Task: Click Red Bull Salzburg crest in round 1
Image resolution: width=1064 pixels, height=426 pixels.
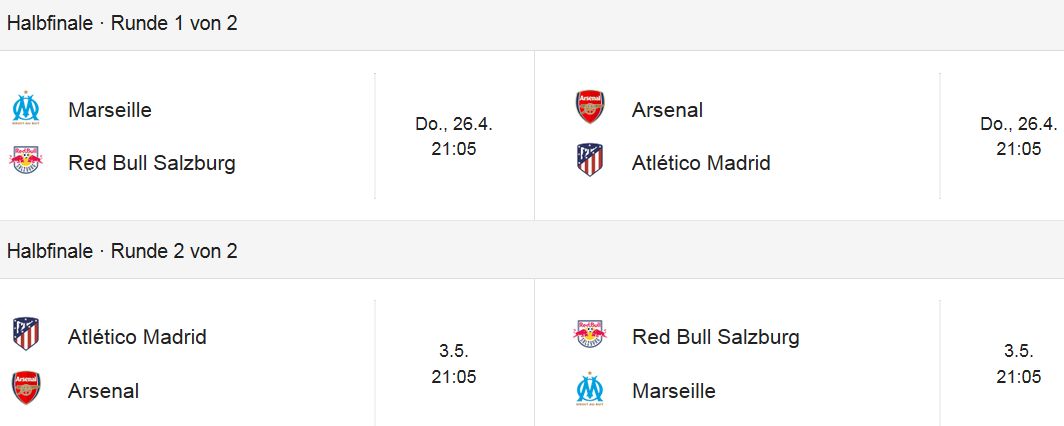Action: point(26,160)
